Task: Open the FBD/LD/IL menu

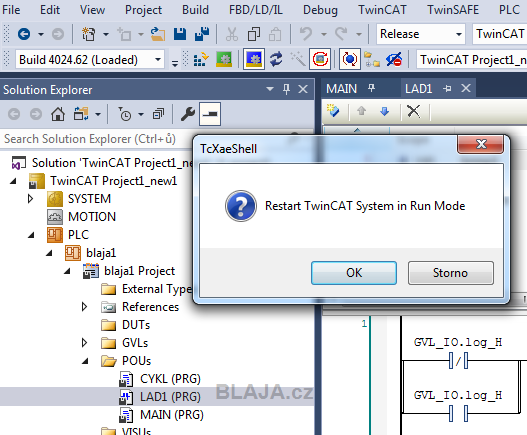Action: coord(256,10)
